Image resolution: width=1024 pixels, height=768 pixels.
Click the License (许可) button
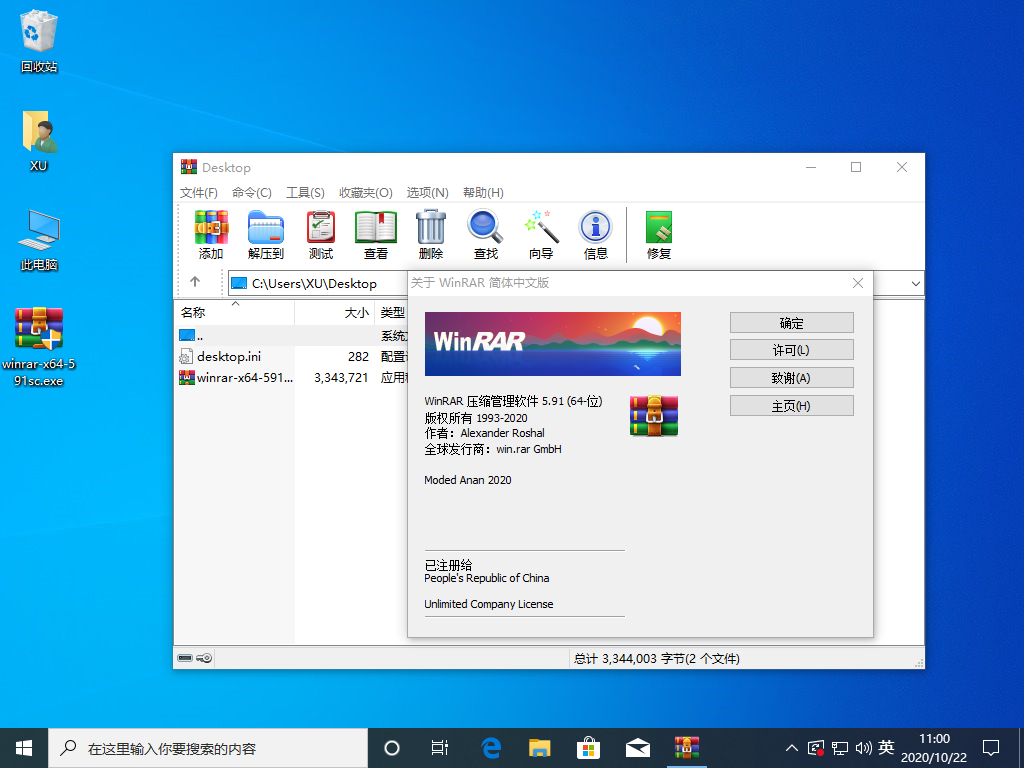(x=791, y=350)
